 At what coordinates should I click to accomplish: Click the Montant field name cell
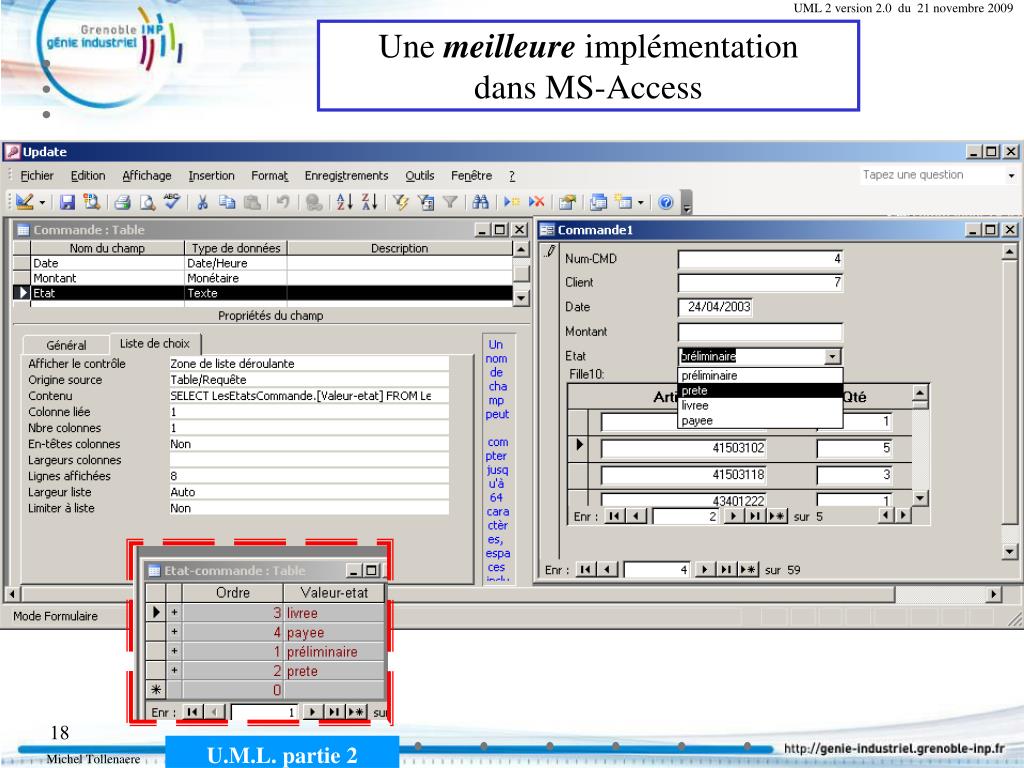pyautogui.click(x=108, y=278)
